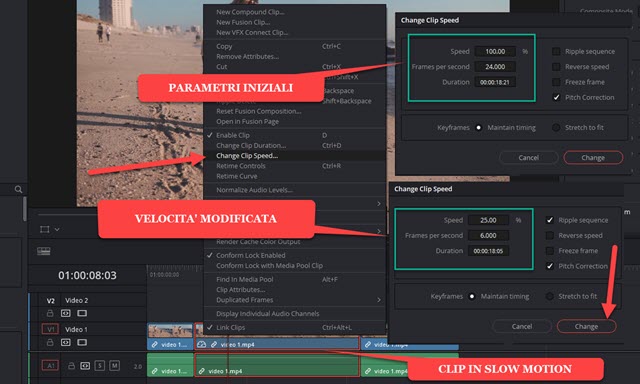Click Change button in the 100% speed dialog
The width and height of the screenshot is (640, 384).
click(x=593, y=158)
